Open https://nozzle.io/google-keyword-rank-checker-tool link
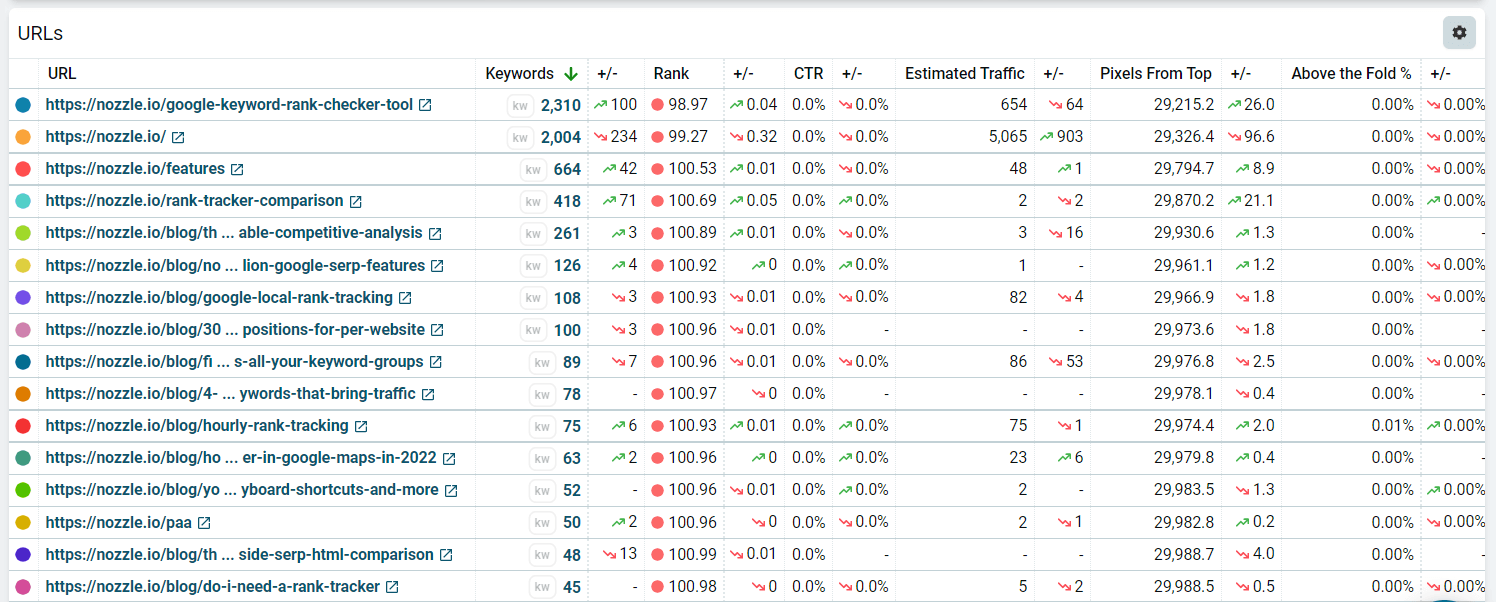Image resolution: width=1496 pixels, height=602 pixels. [x=229, y=105]
